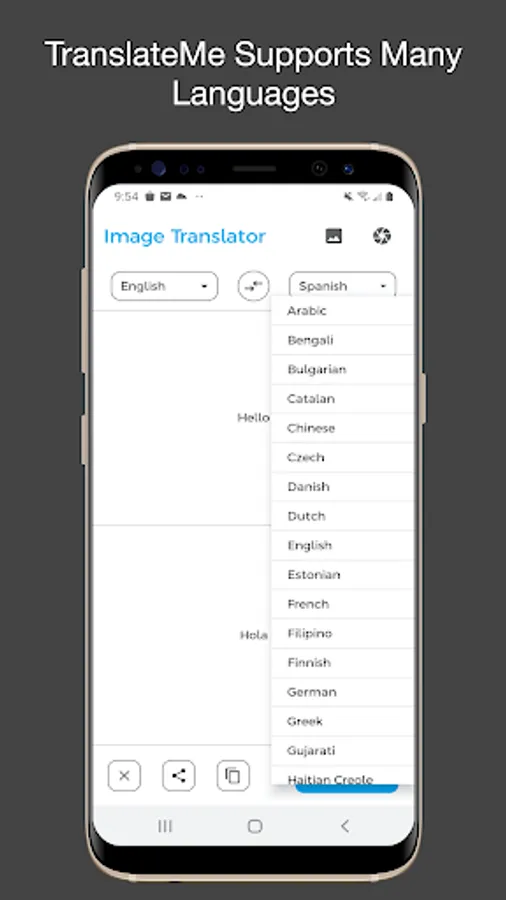The height and width of the screenshot is (900, 506).
Task: Click the Image Translator title
Action: coord(185,236)
